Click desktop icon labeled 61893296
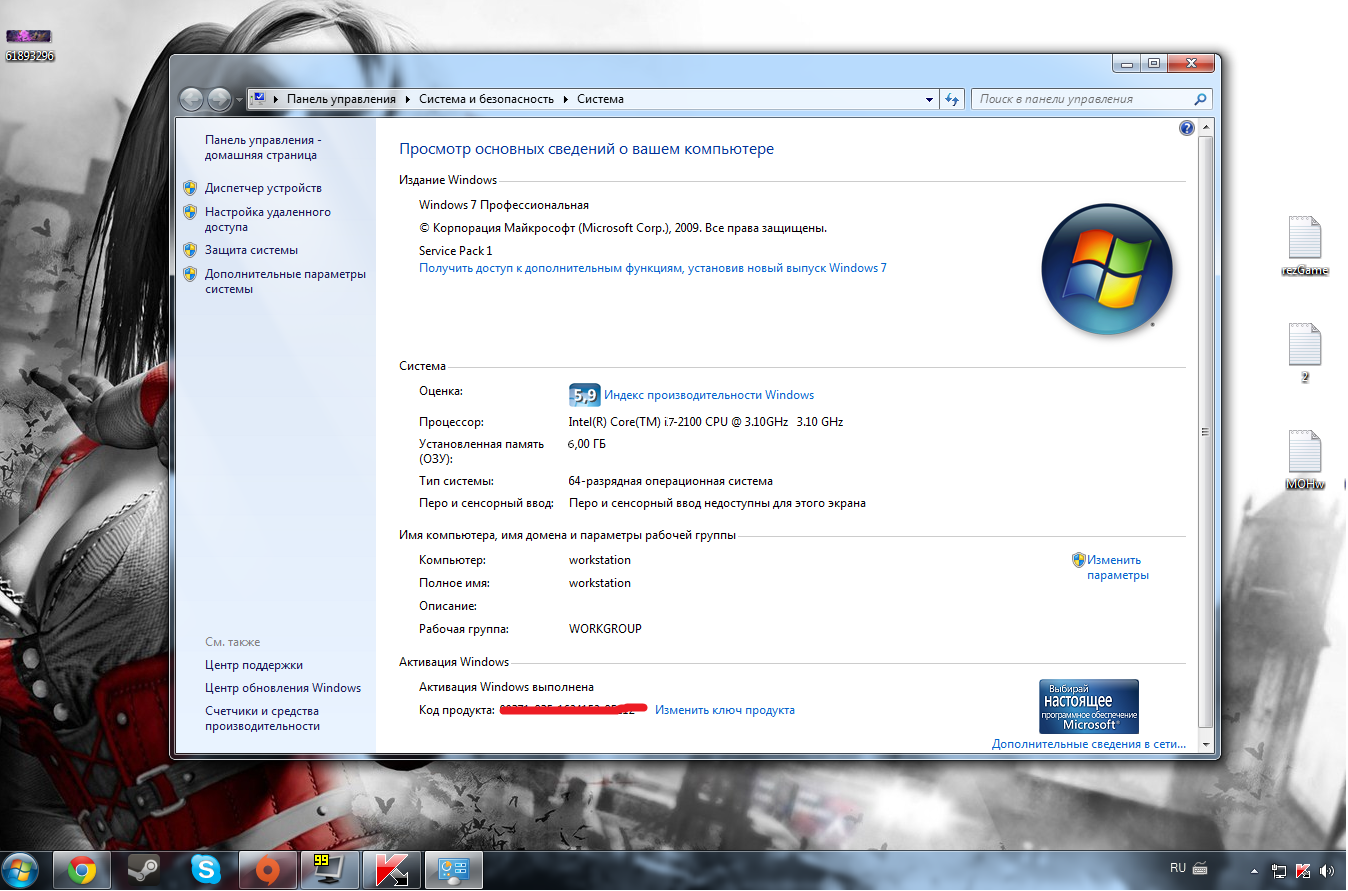This screenshot has height=891, width=1348. [30, 44]
